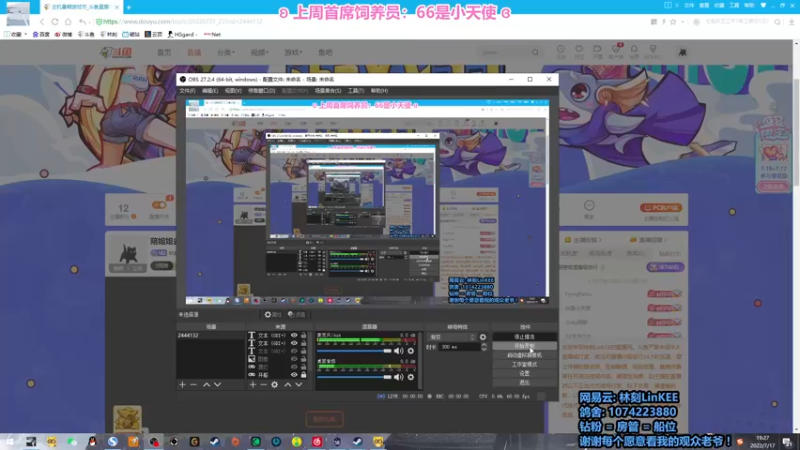This screenshot has width=800, height=450.
Task: Toggle visibility of the 开船 source
Action: (x=294, y=374)
